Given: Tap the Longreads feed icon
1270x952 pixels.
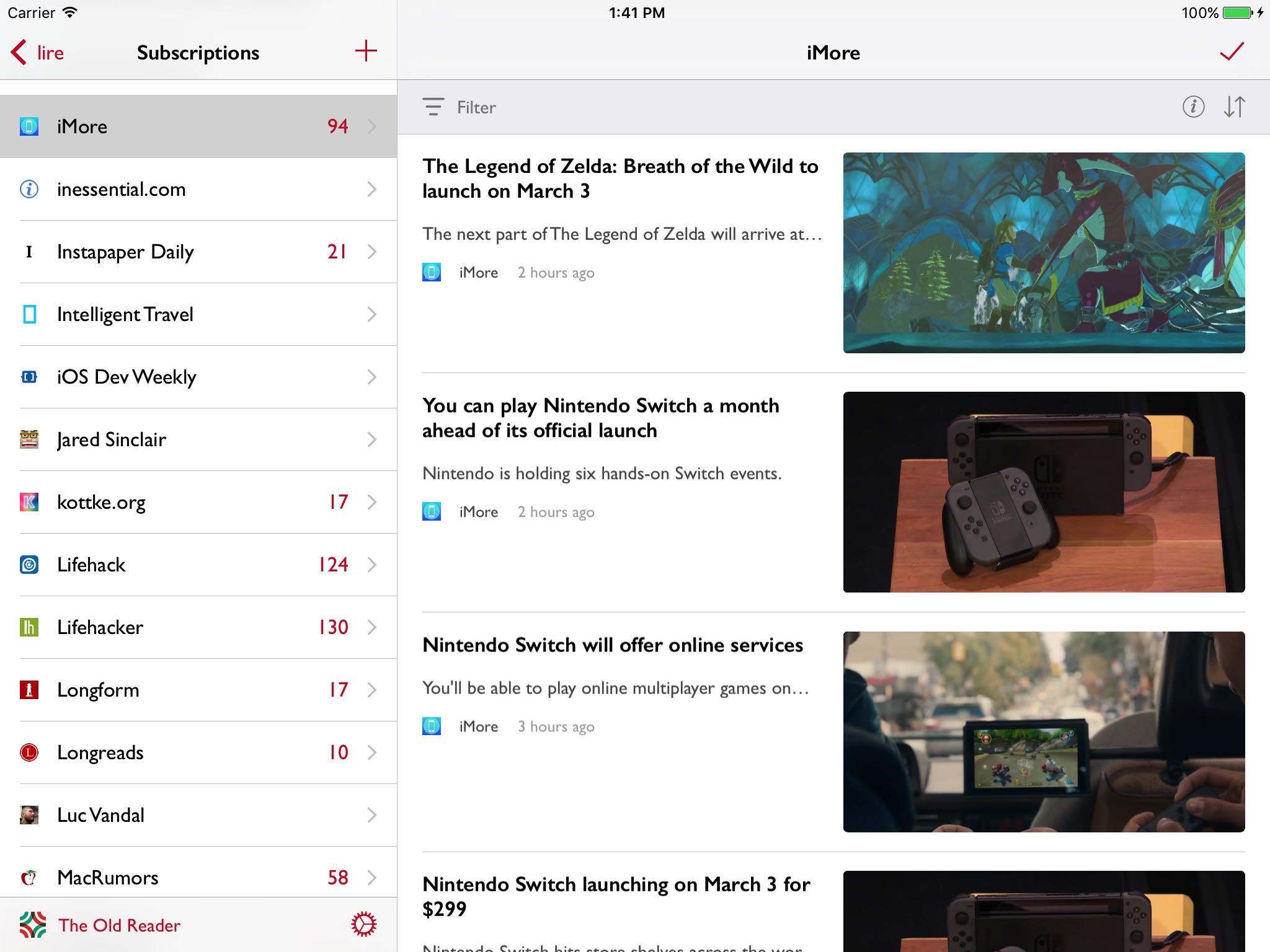Looking at the screenshot, I should (29, 752).
